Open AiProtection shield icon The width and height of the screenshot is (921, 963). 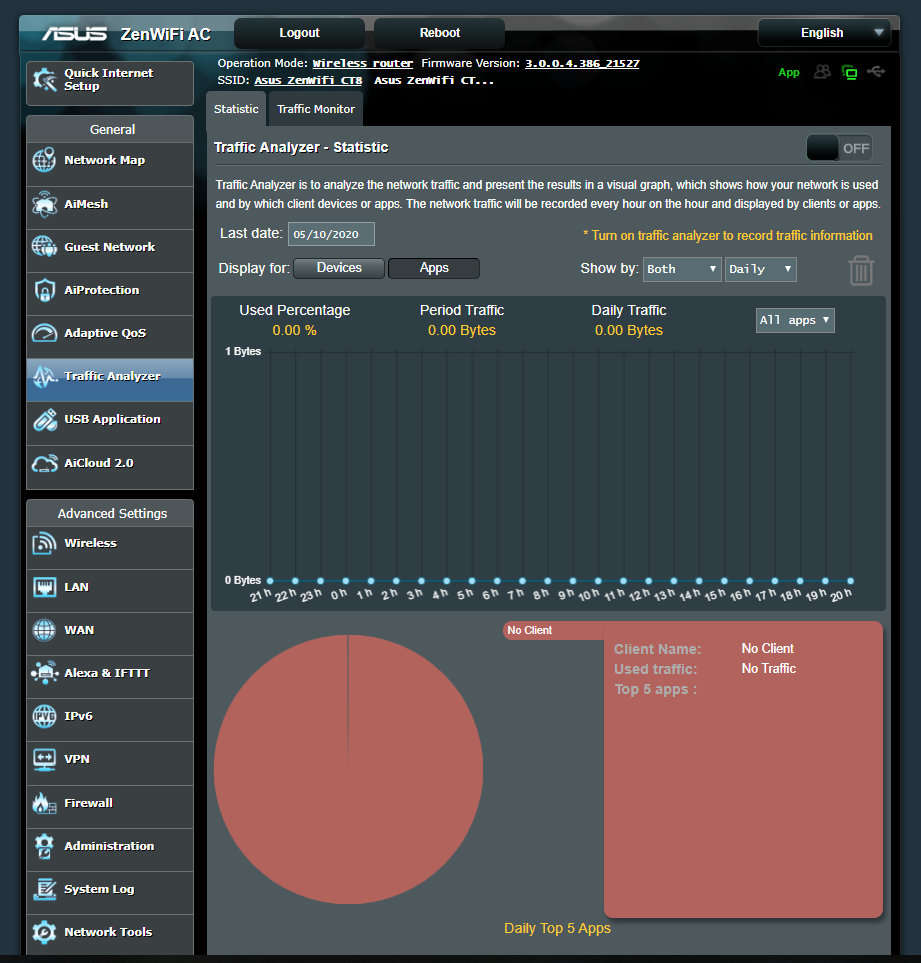pyautogui.click(x=44, y=290)
